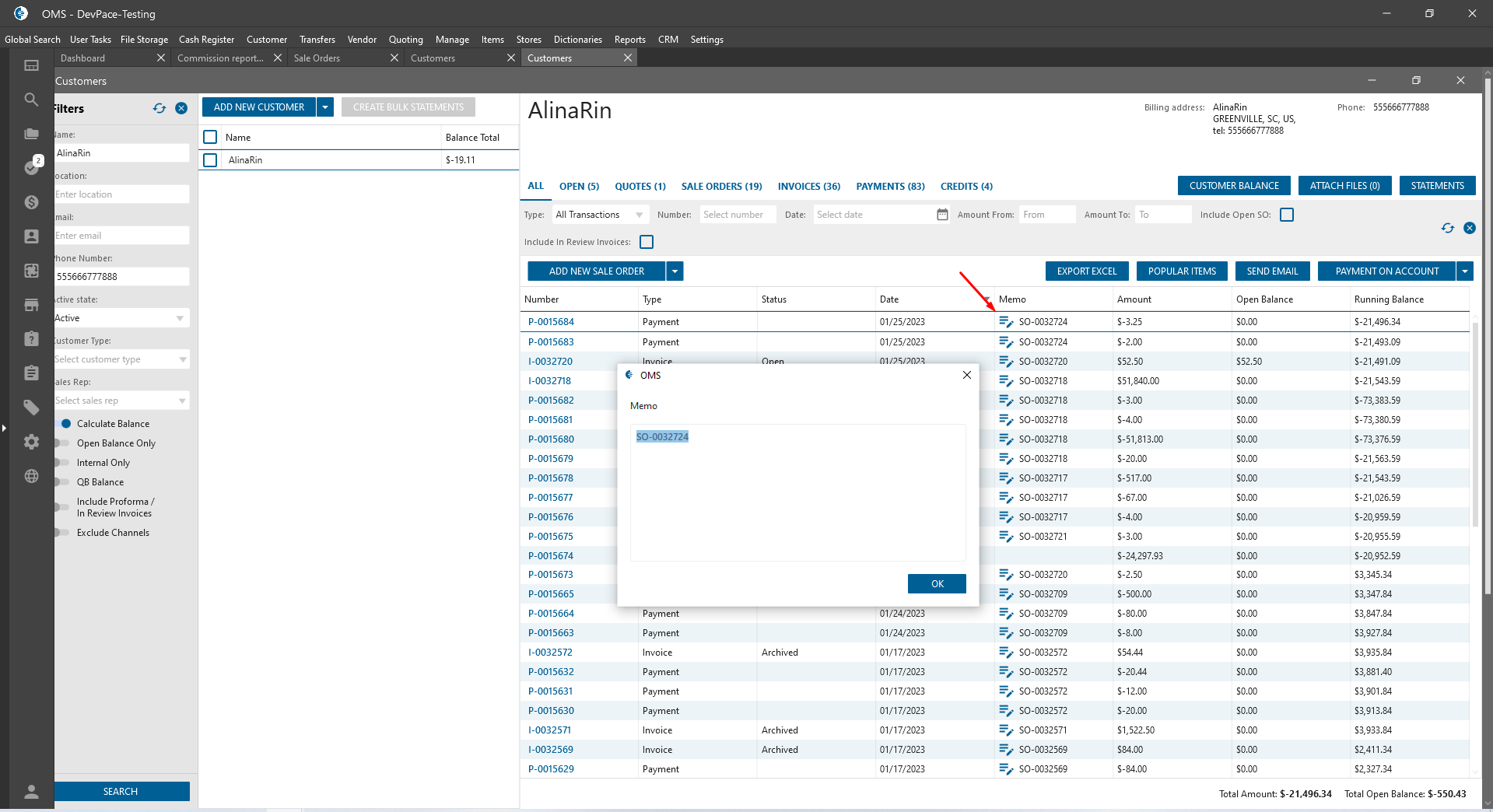This screenshot has height=812, width=1493.
Task: Switch to the INVOICES (36) tab
Action: point(808,187)
